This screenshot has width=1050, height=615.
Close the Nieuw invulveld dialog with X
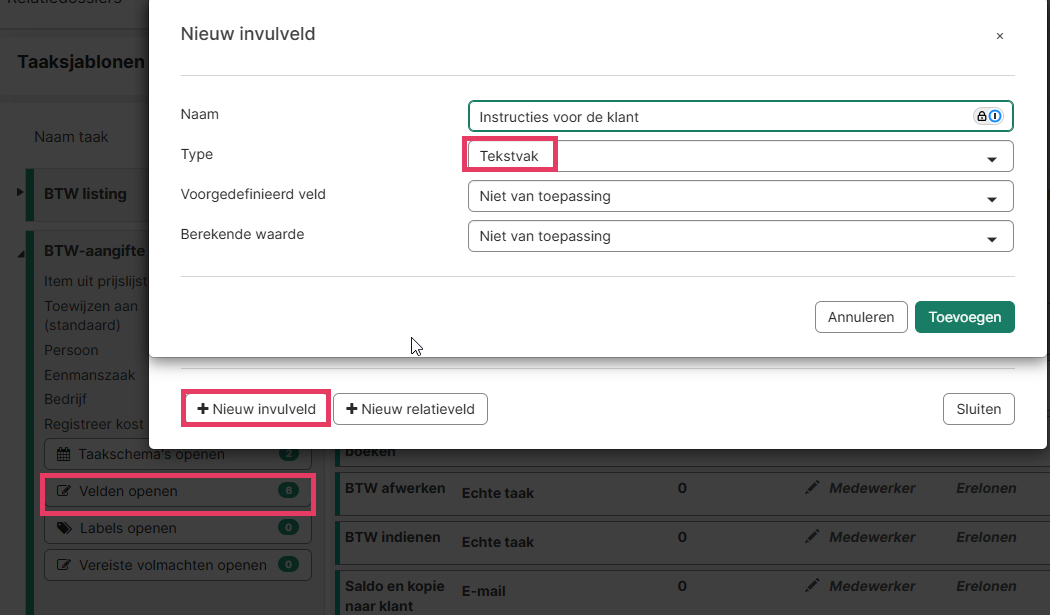pos(1000,36)
